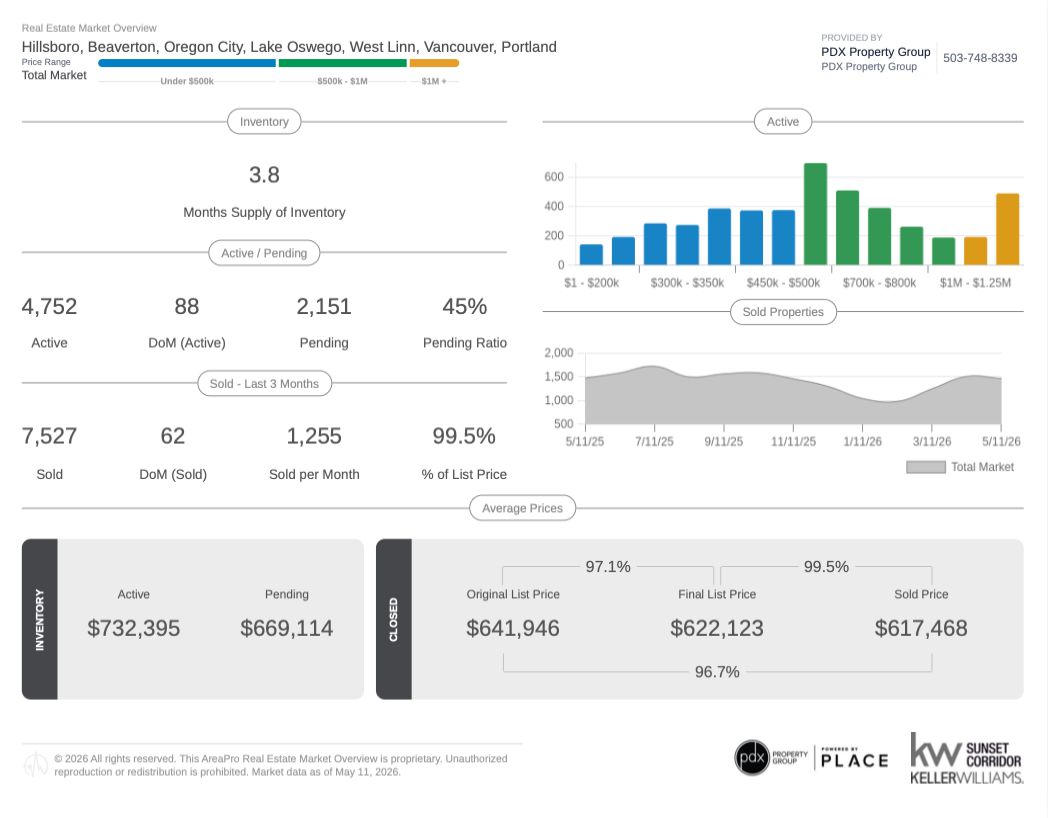Click the Keller Williams Sunset Corridor logo
This screenshot has height=818, width=1048.
click(x=966, y=759)
